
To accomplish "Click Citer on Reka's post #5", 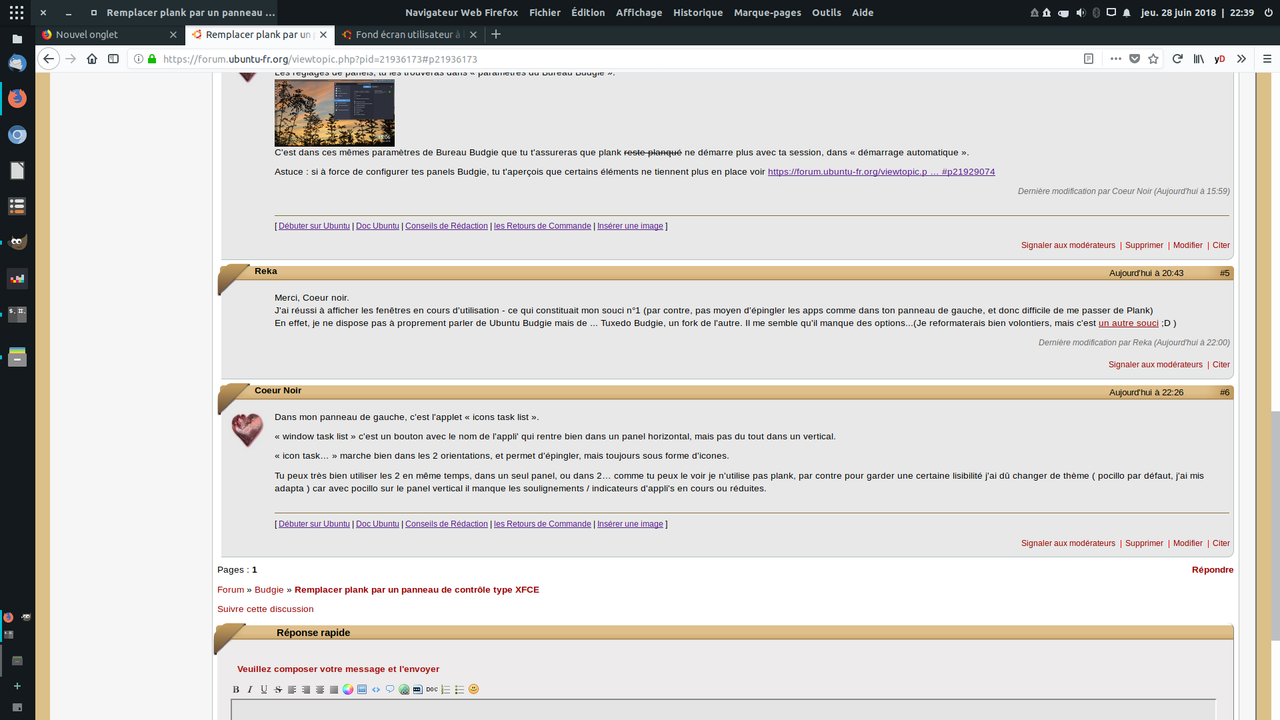I will point(1221,365).
